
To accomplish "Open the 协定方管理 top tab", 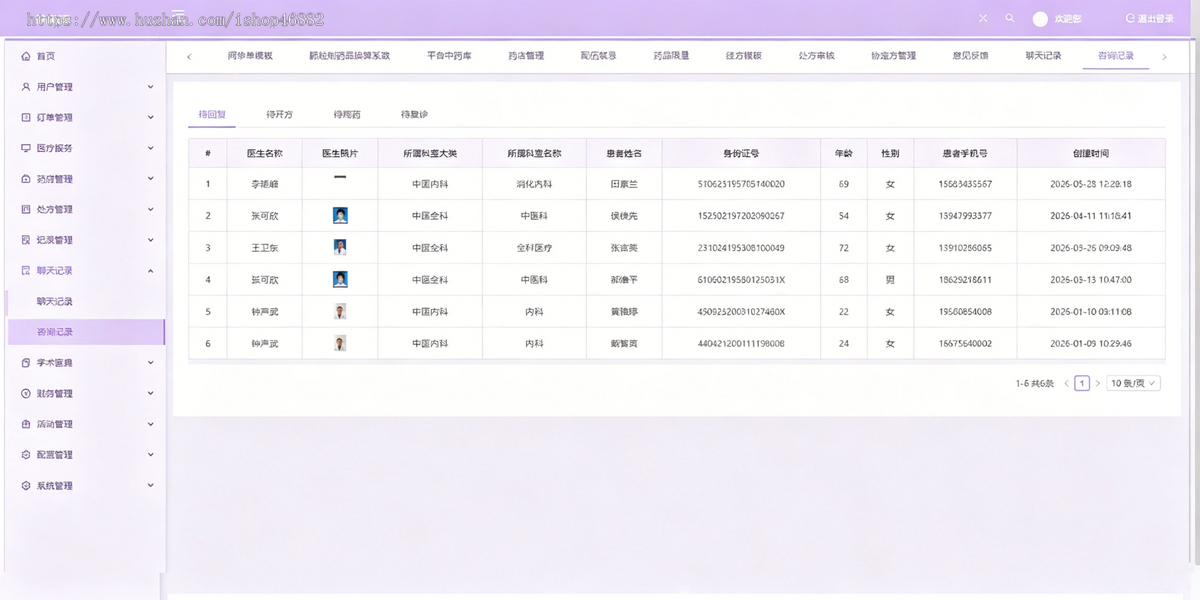I will (x=893, y=56).
